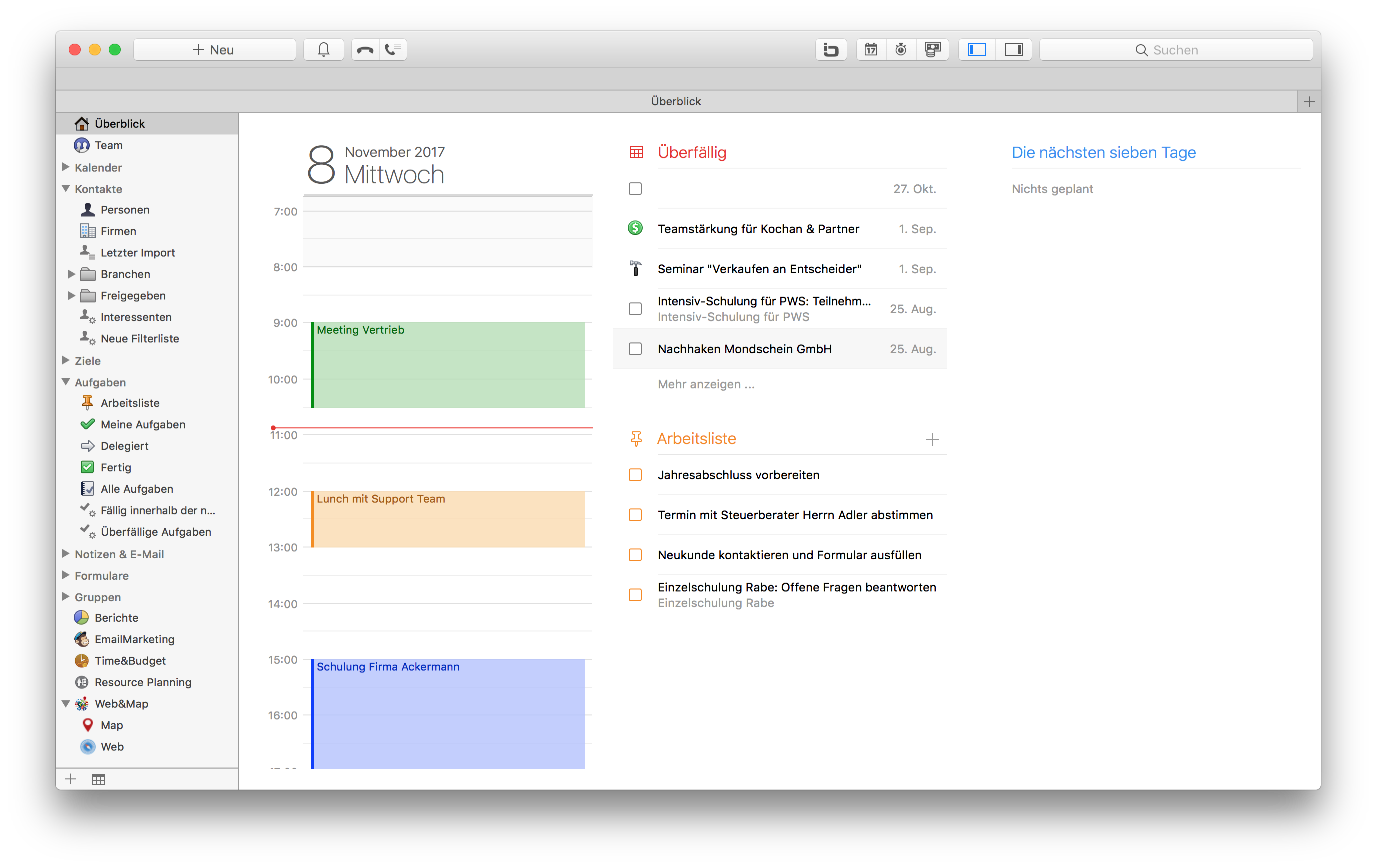Screen dimensions: 1377x868
Task: Click the Fertig green checkbox icon
Action: click(x=87, y=467)
